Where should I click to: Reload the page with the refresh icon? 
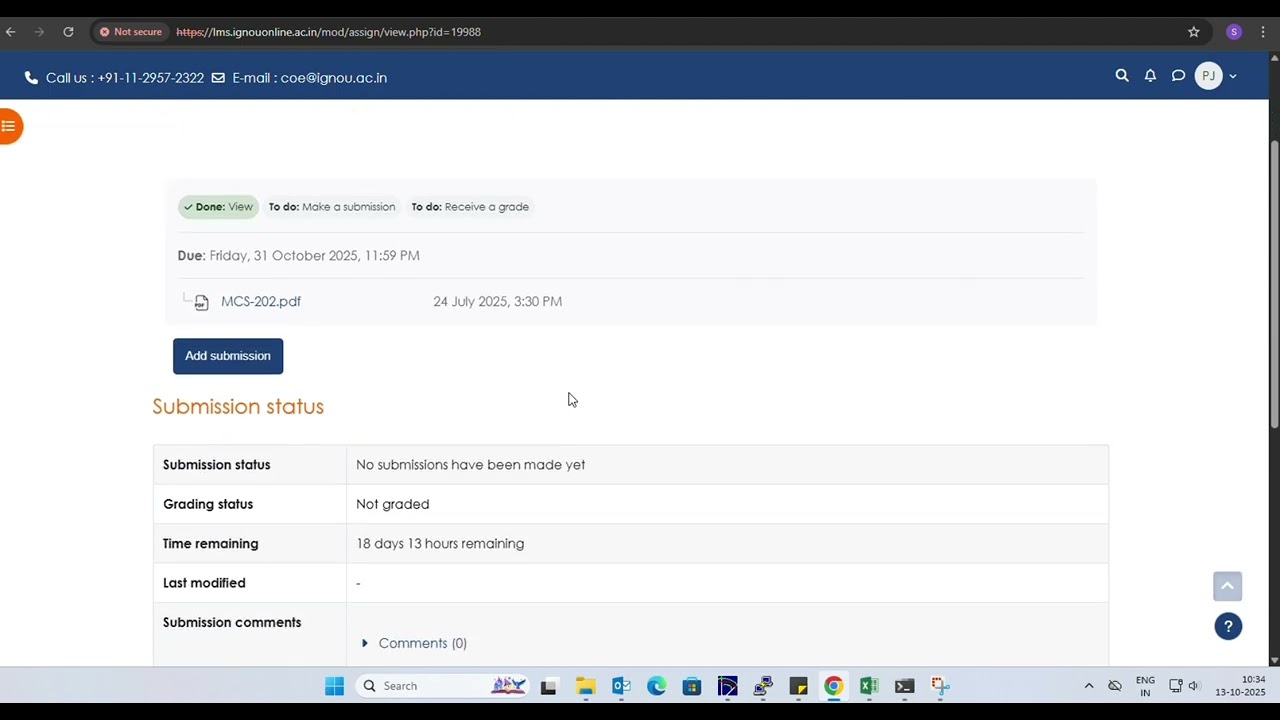click(x=68, y=32)
